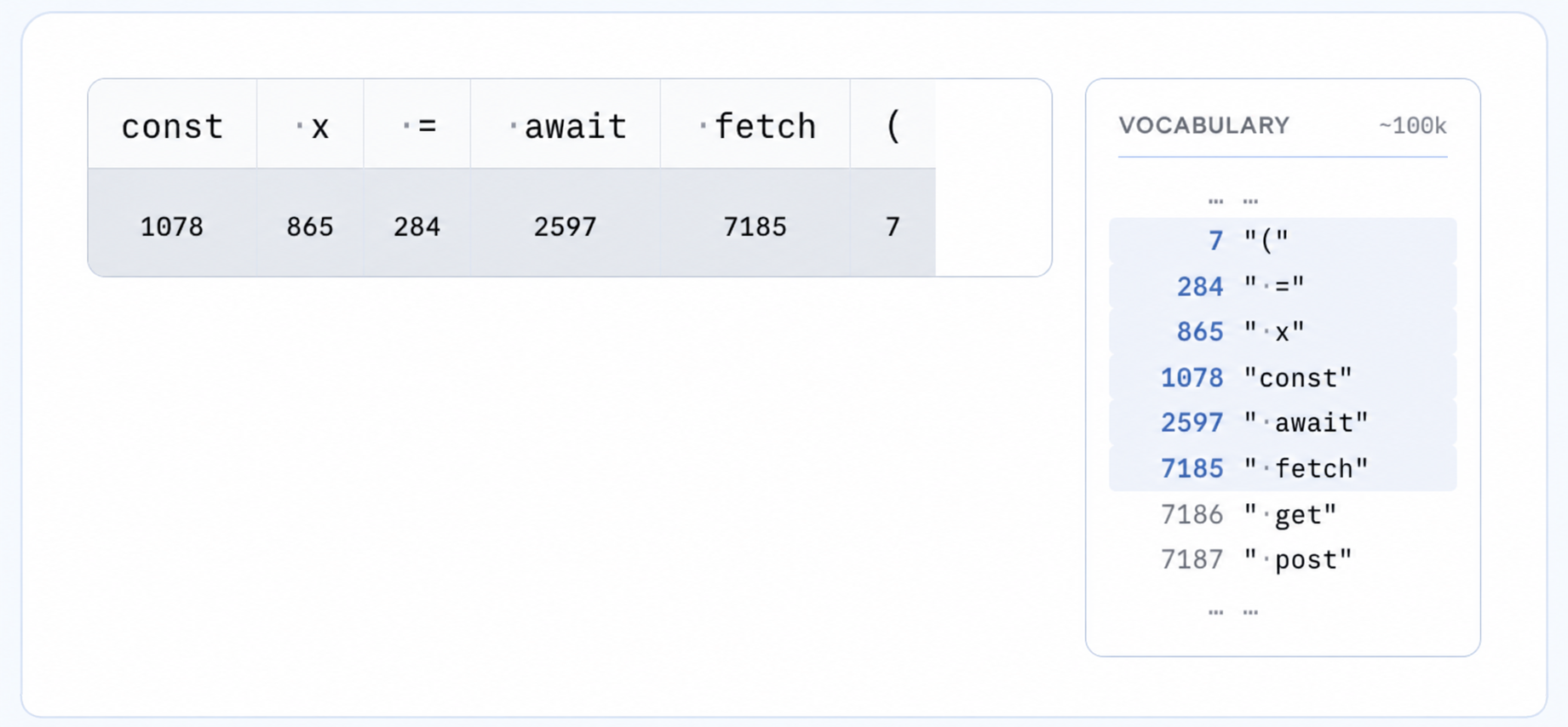Viewport: 1568px width, 727px height.
Task: Select vocabulary entry 7186 "·get"
Action: tap(1283, 514)
